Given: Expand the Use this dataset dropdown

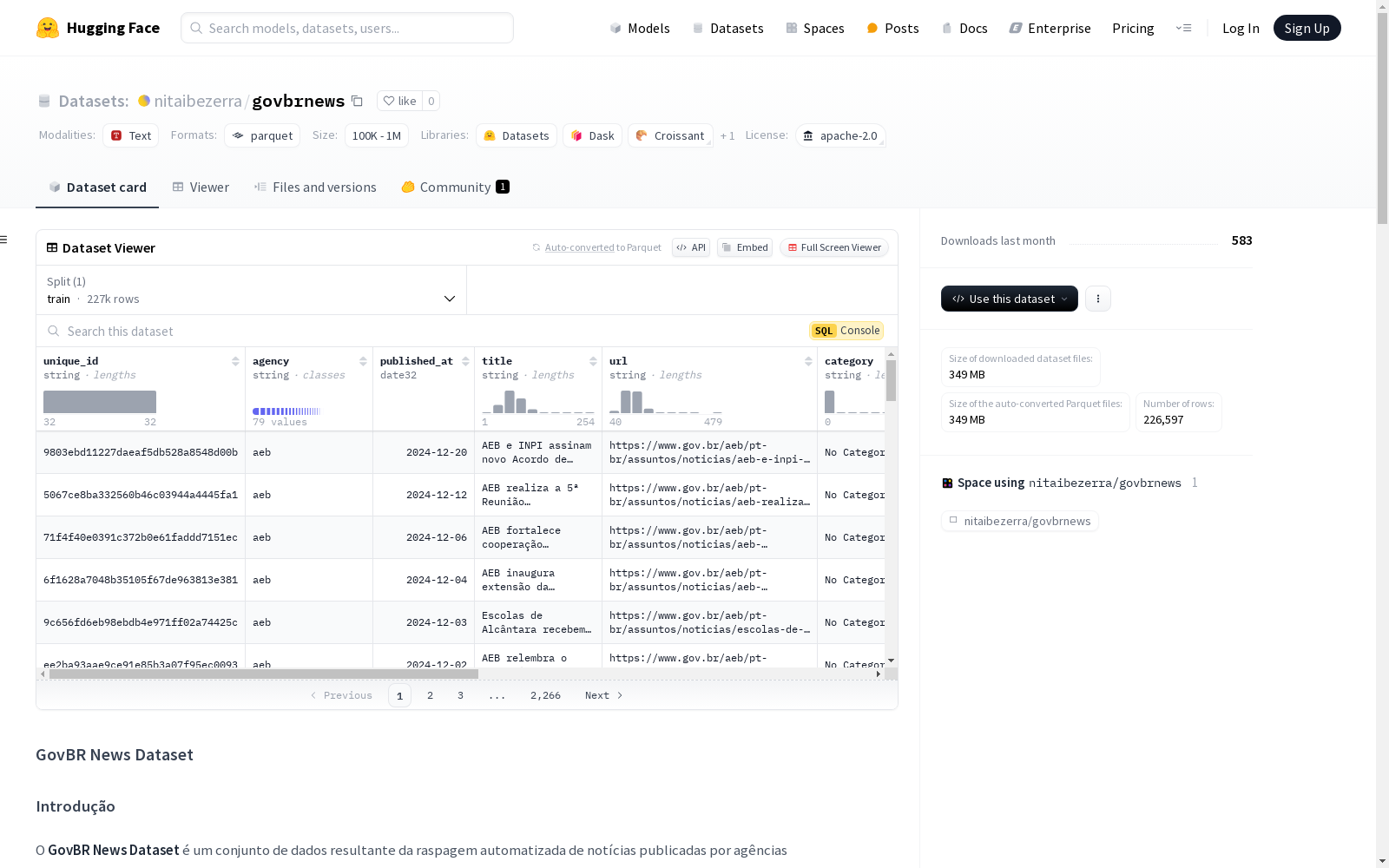Looking at the screenshot, I should (1009, 299).
